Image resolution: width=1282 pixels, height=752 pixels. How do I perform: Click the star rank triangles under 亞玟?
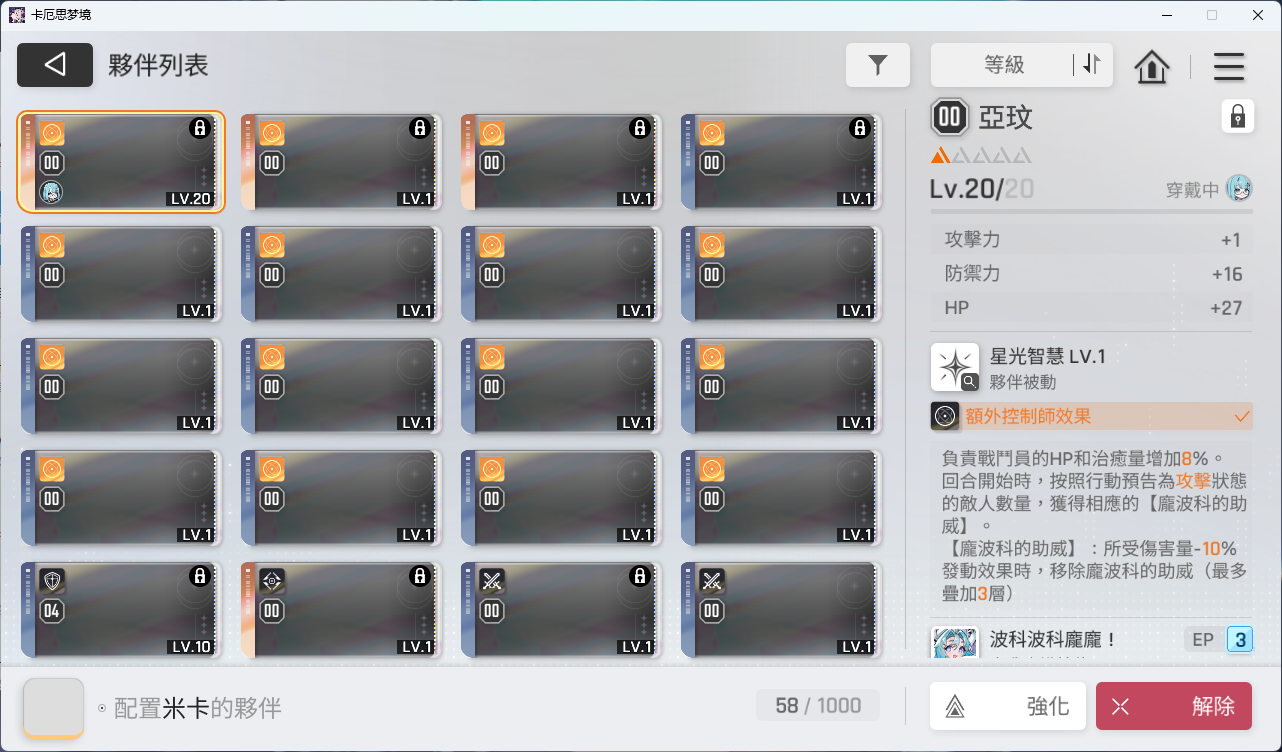[x=981, y=156]
